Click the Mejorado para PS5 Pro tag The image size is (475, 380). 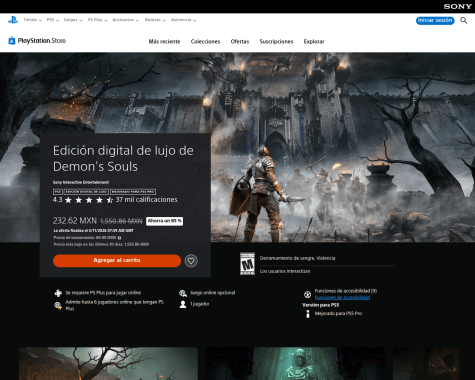133,192
